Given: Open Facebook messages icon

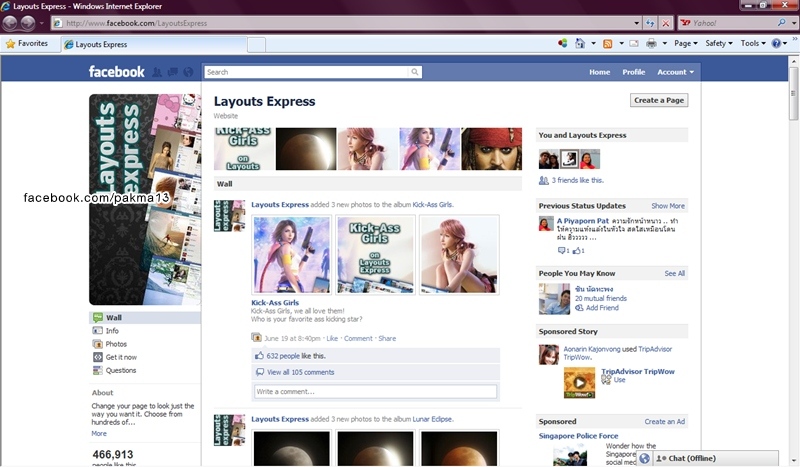Looking at the screenshot, I should [172, 72].
